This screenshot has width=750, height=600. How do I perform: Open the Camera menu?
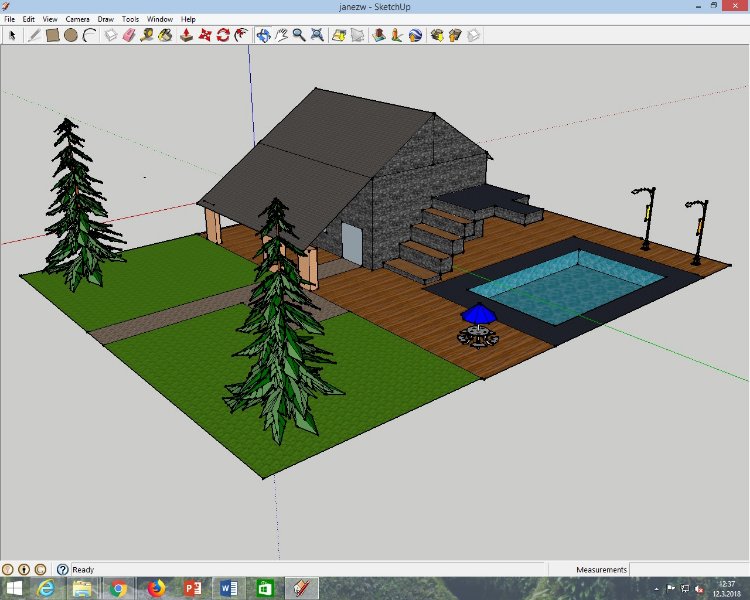point(77,19)
